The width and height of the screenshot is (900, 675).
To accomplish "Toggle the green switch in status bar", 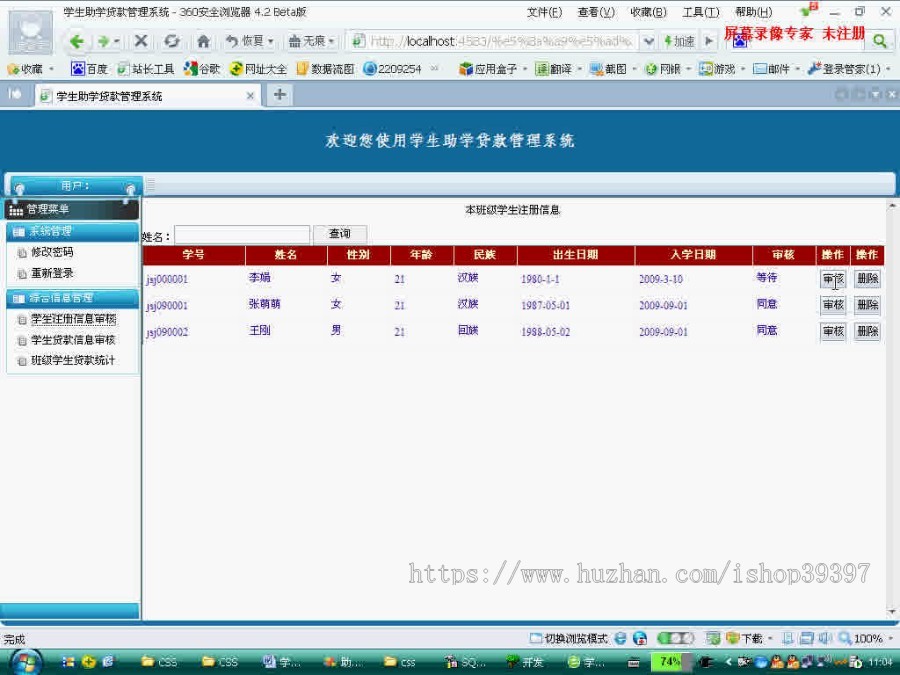I will 675,638.
